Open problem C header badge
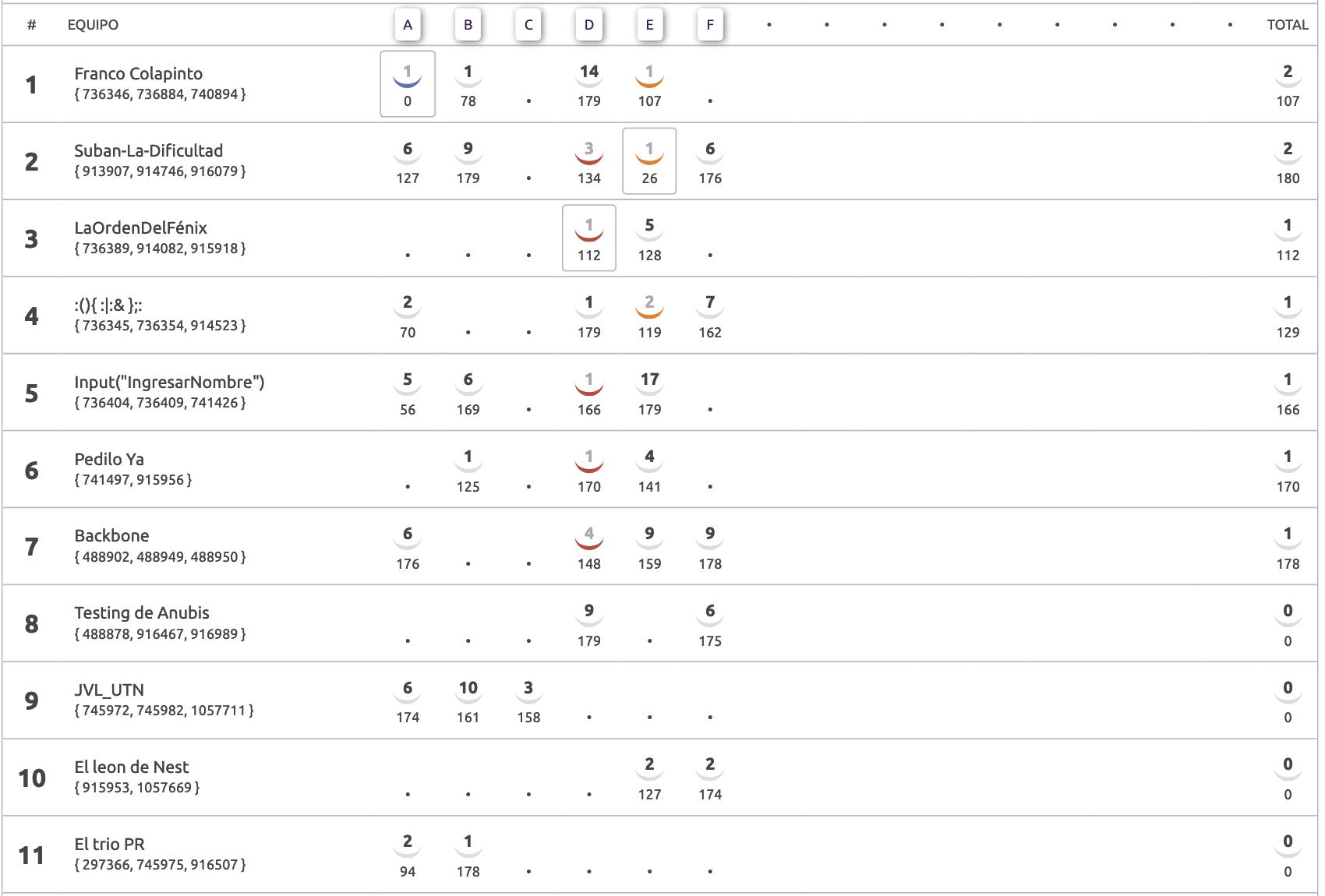 [x=528, y=25]
